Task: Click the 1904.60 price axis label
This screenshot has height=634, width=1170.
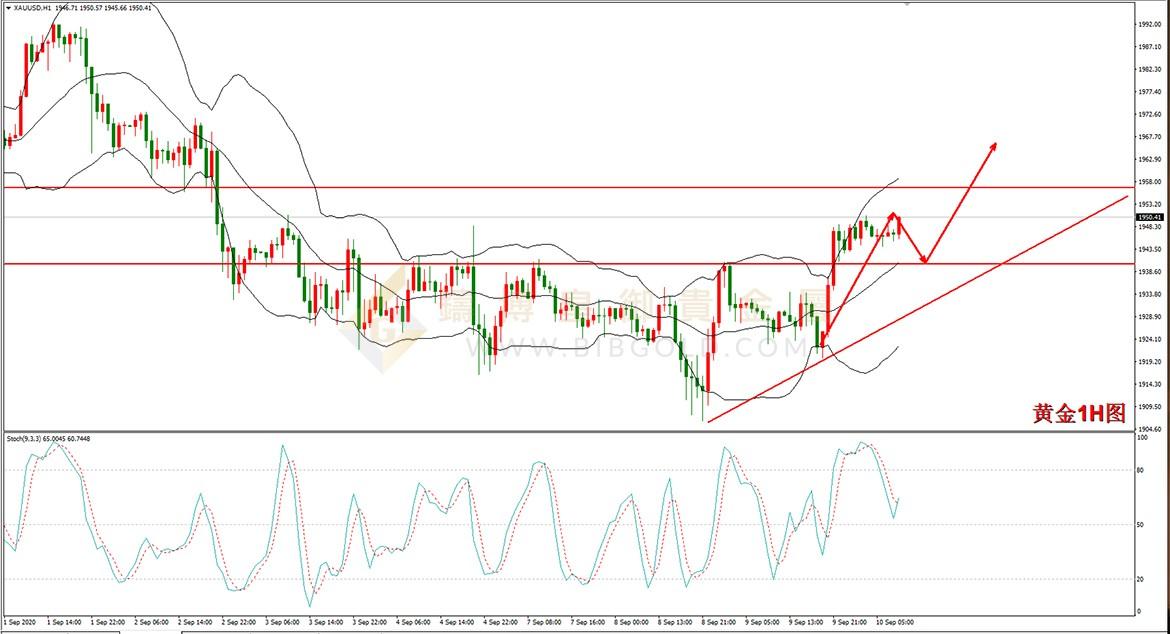Action: (1150, 429)
